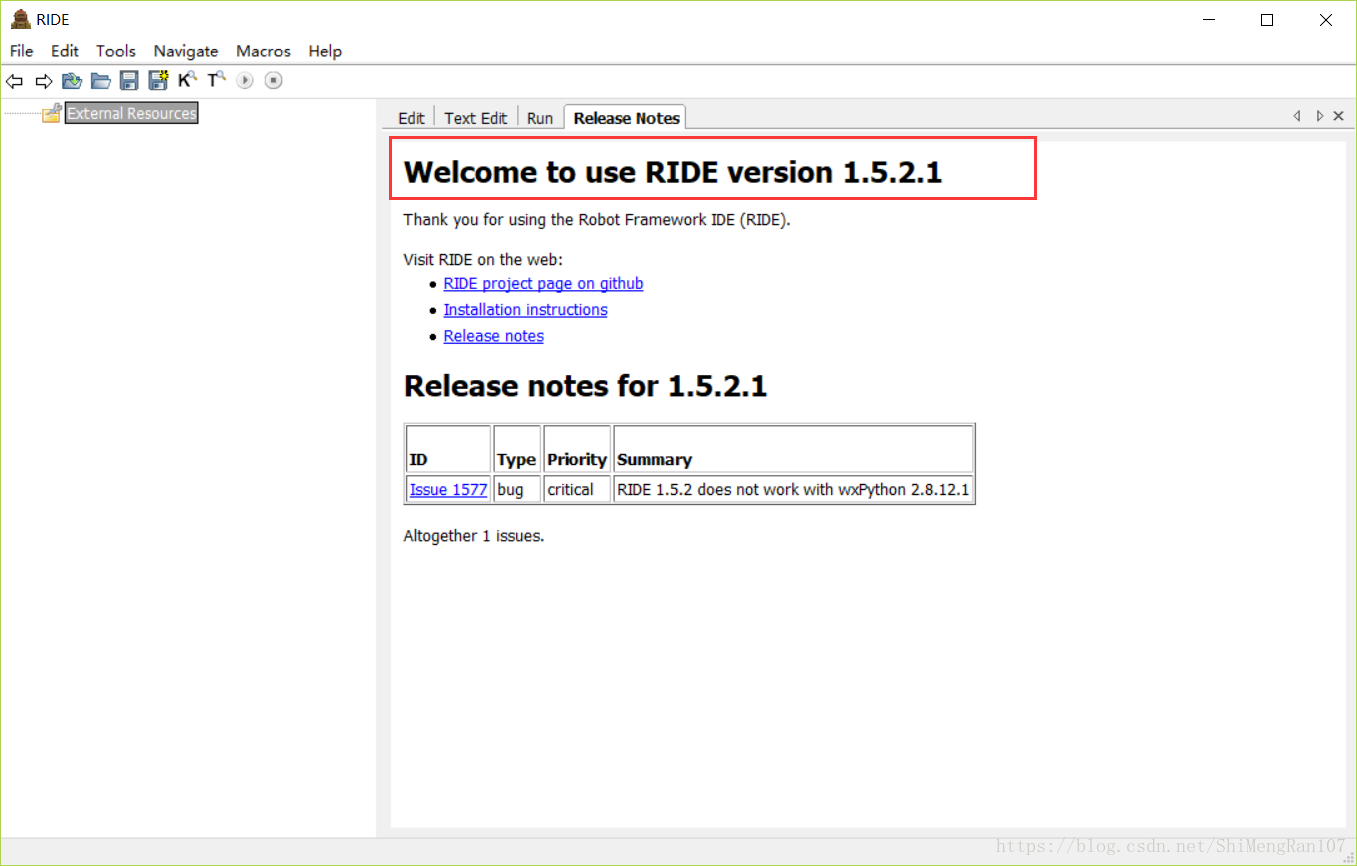Close the Release Notes tab with X
This screenshot has width=1357, height=866.
coord(1338,116)
